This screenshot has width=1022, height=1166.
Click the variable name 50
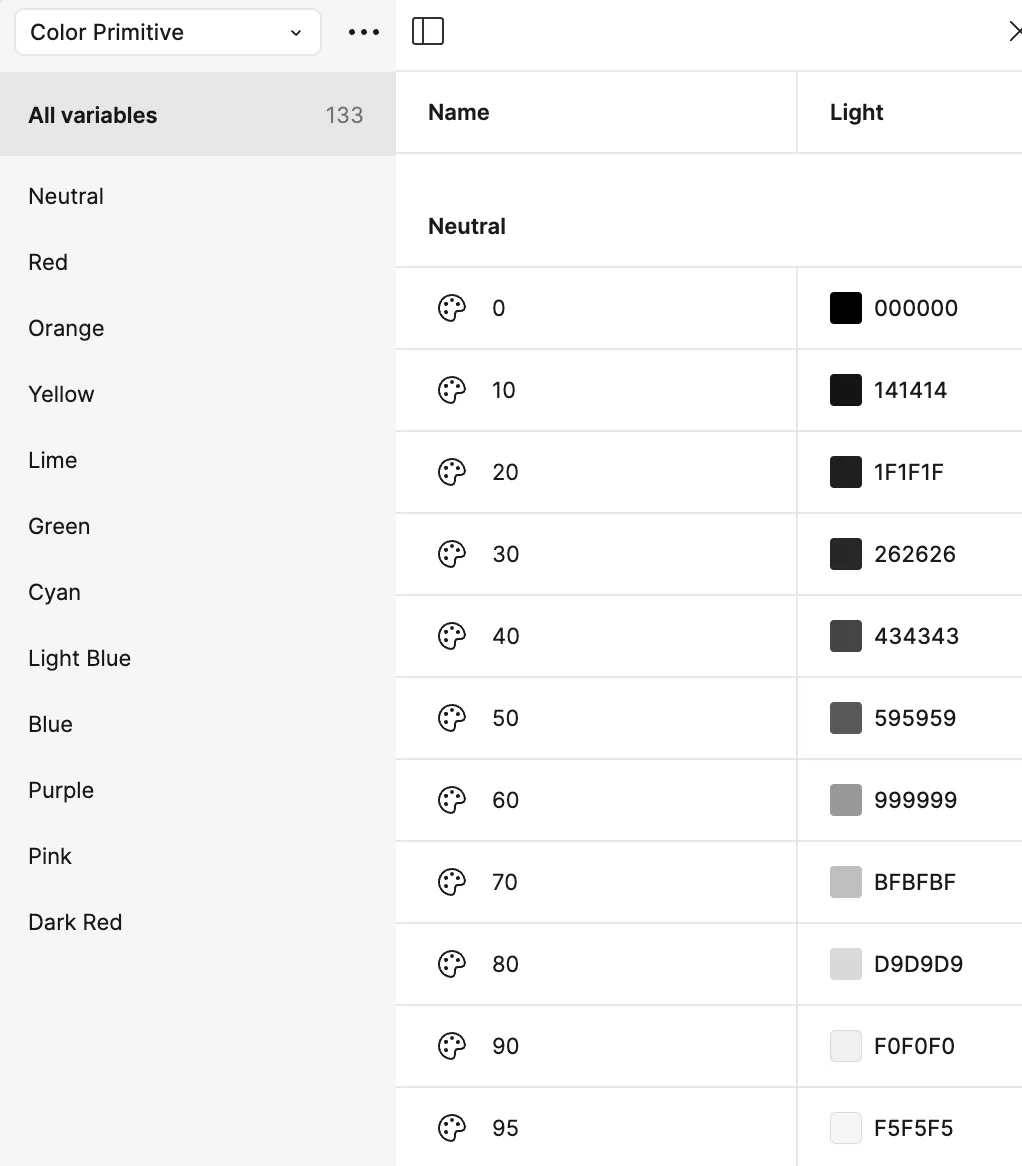point(506,718)
